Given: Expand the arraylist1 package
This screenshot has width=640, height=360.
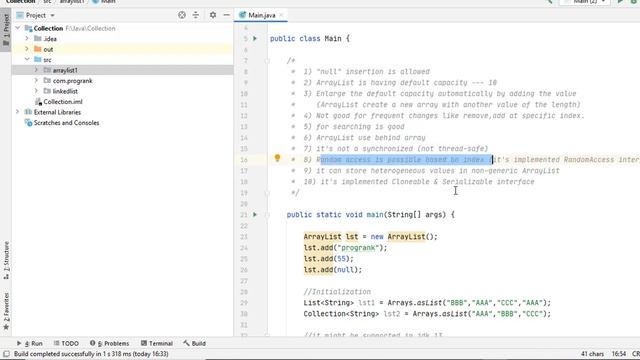Looking at the screenshot, I should (36, 70).
